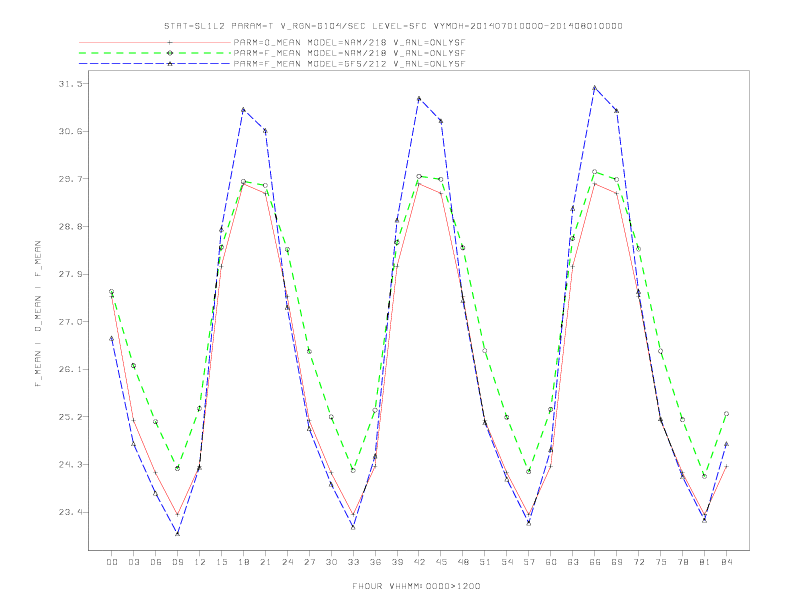
Task: Click the 75 forecast hour label
Action: tap(661, 562)
